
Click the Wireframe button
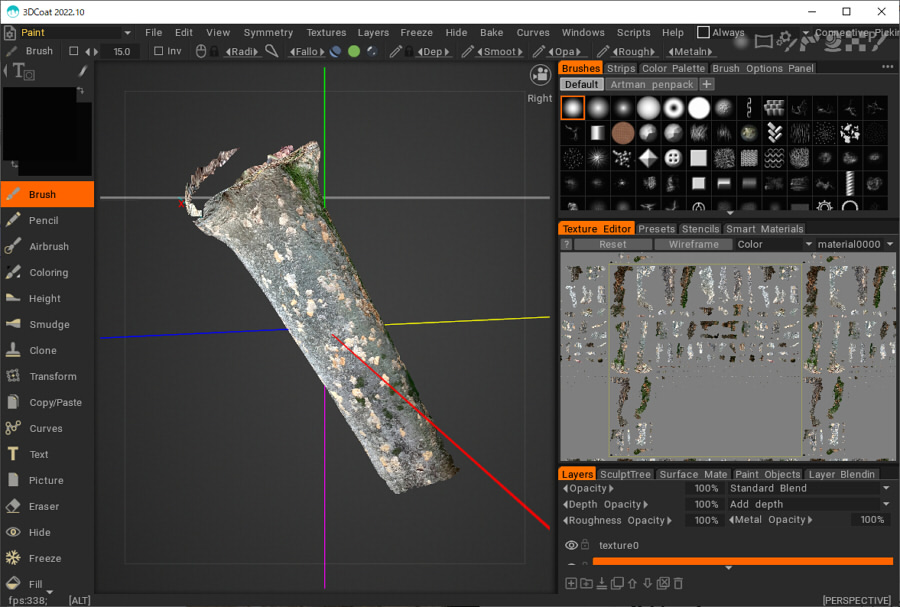point(693,244)
